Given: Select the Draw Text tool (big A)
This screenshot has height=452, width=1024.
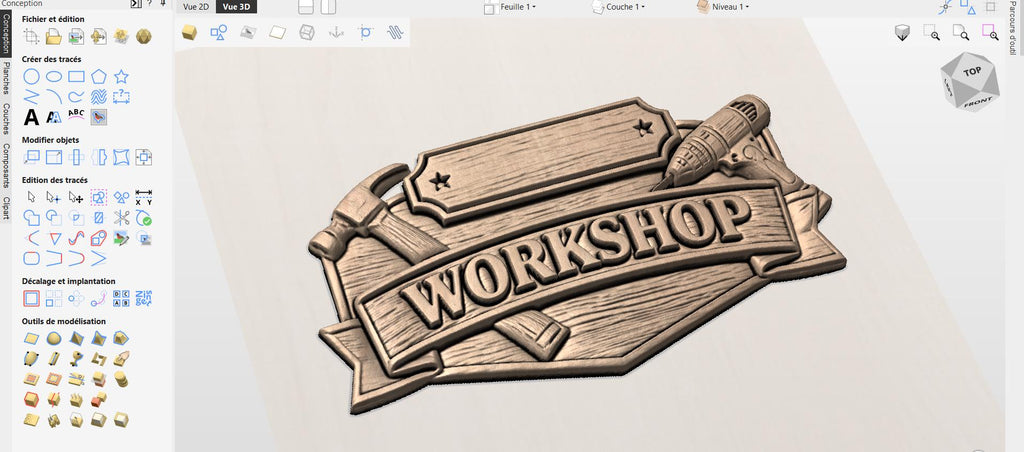Looking at the screenshot, I should coord(31,118).
